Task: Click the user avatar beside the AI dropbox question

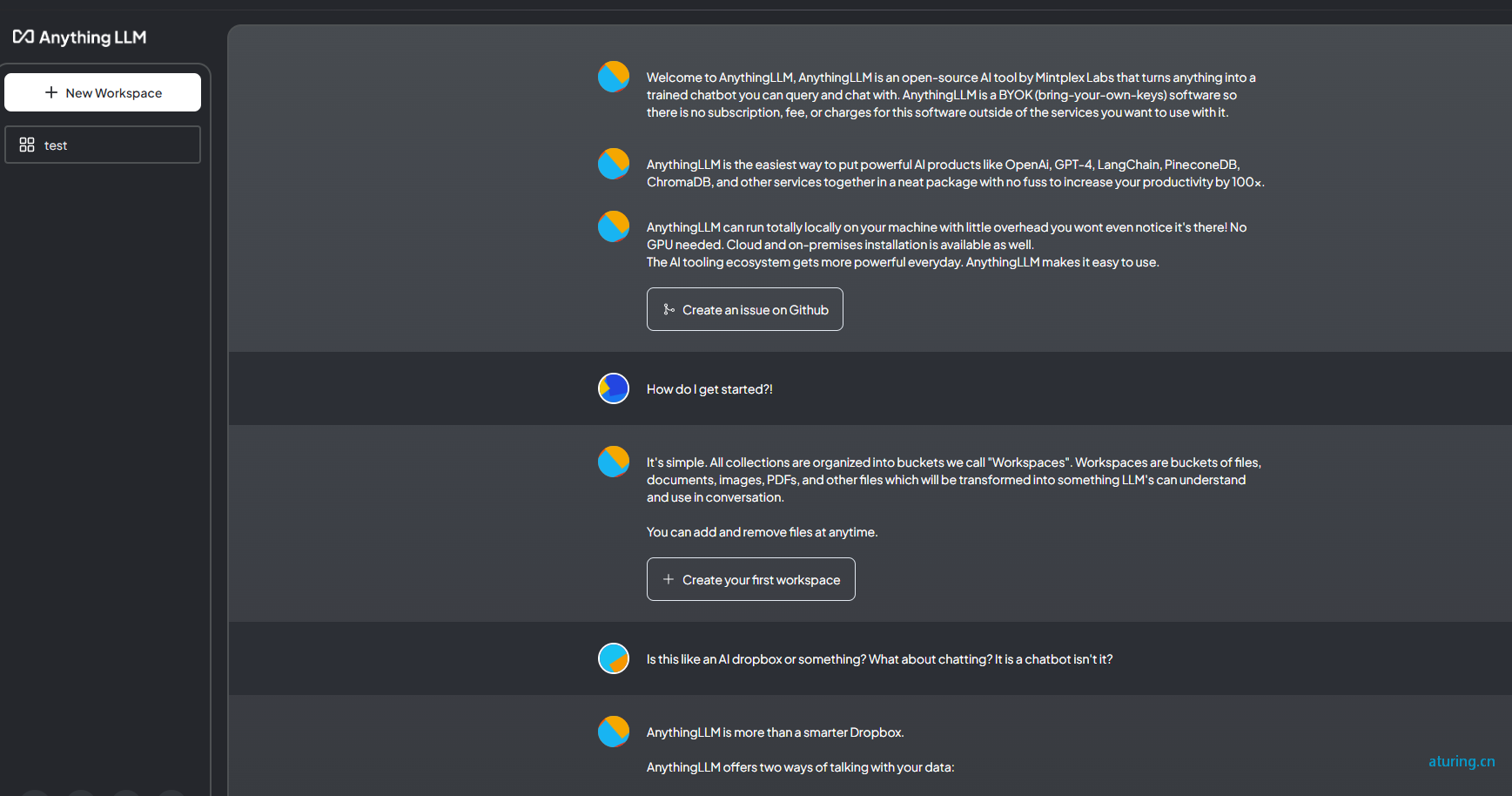Action: point(614,658)
